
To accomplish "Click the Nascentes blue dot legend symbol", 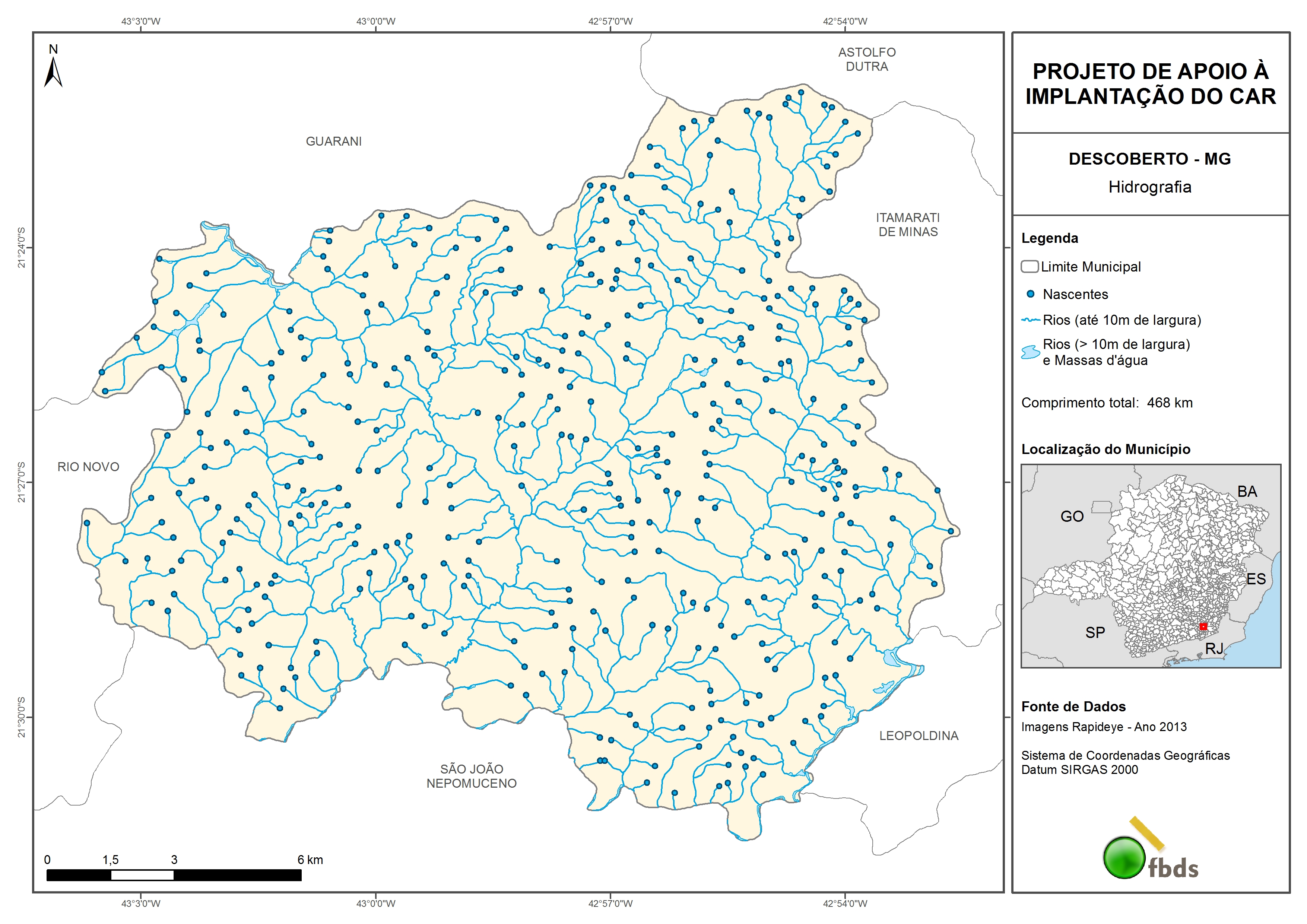I will [1030, 294].
